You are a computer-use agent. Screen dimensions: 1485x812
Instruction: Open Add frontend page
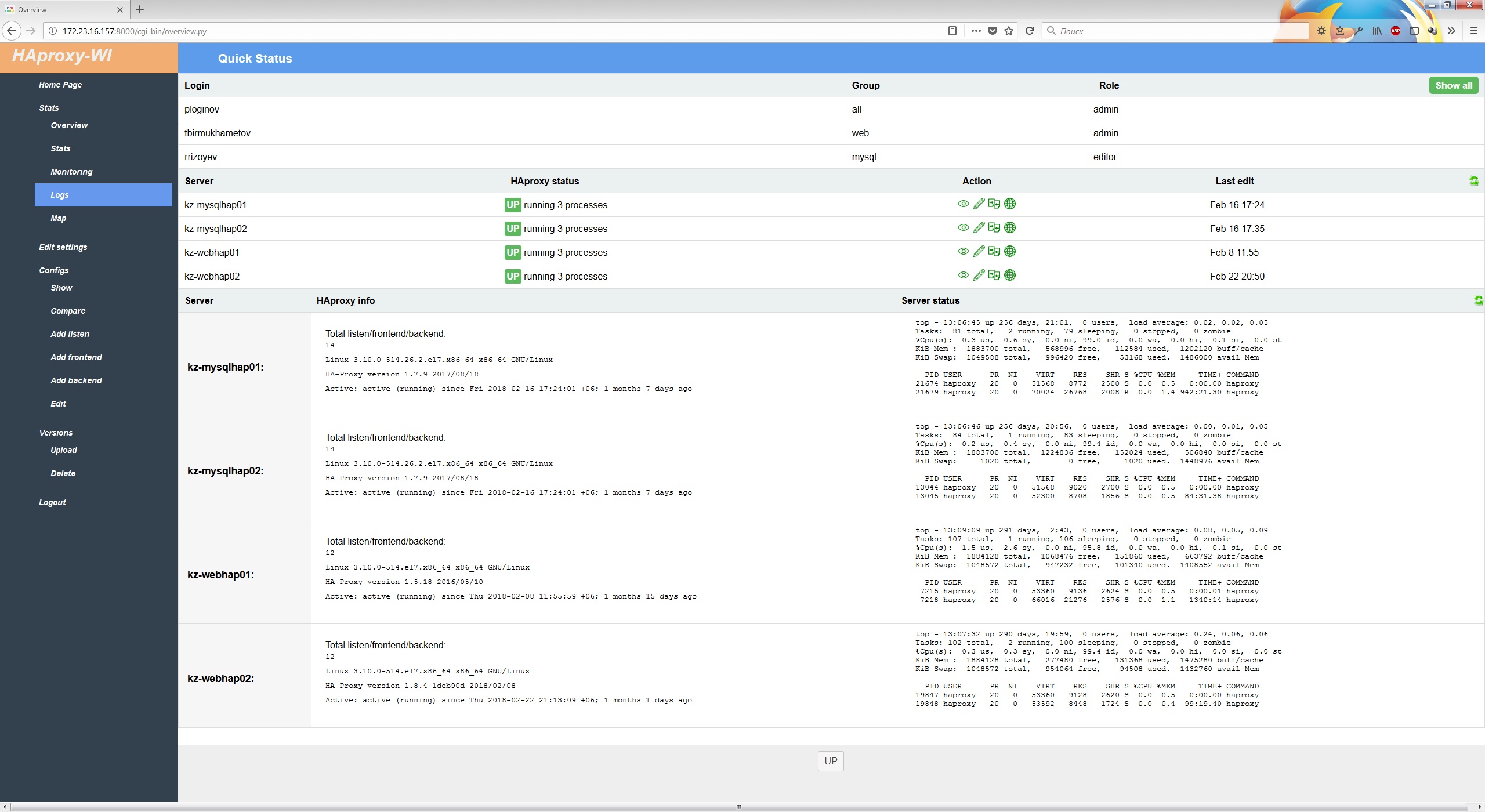pyautogui.click(x=76, y=357)
